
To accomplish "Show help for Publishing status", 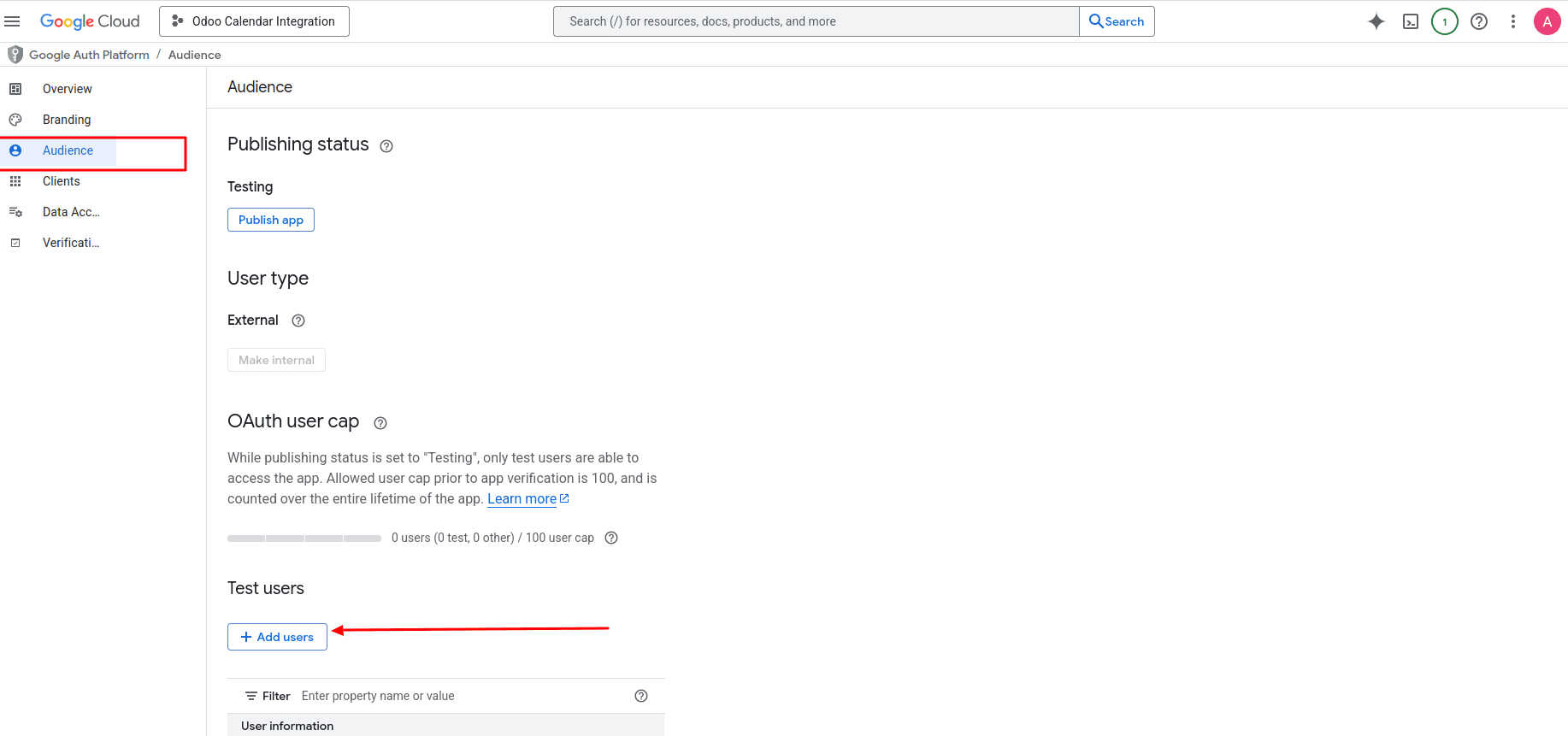I will tap(386, 146).
